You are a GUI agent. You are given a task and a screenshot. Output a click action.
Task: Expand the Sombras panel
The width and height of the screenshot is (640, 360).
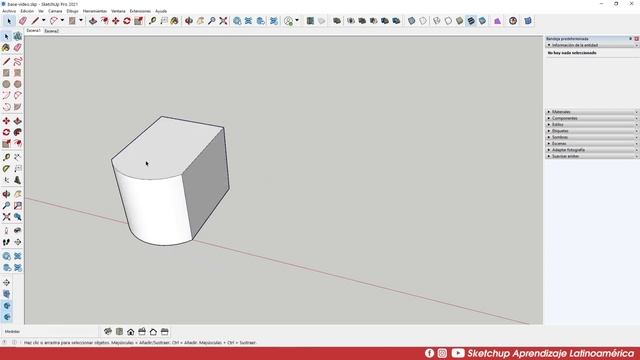click(x=592, y=137)
